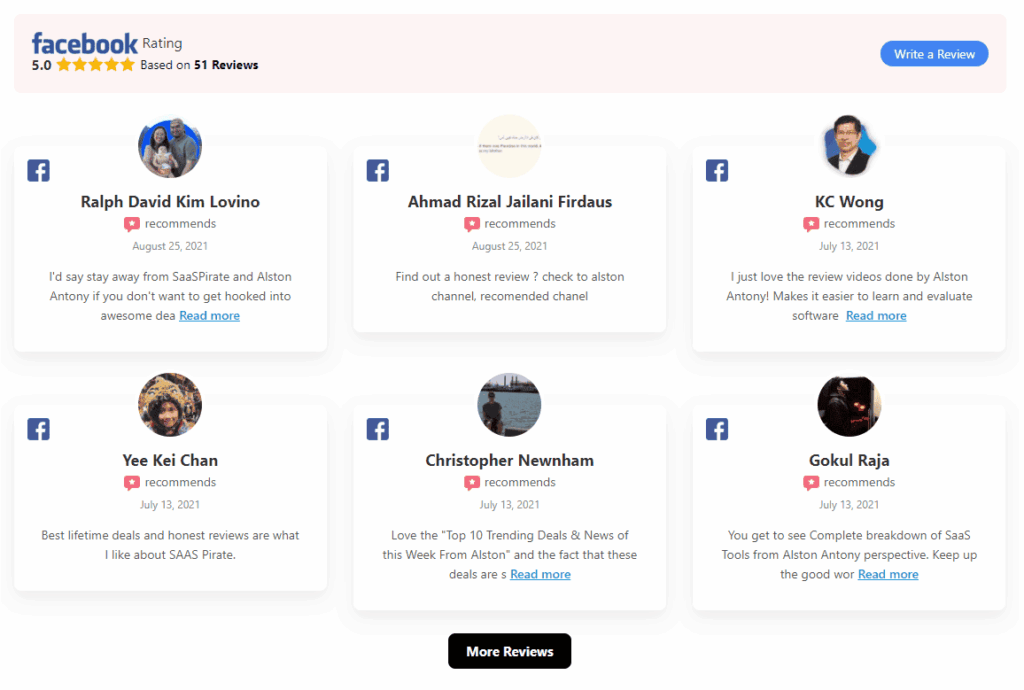Screen dimensions: 1024x690
Task: Open Read more on KC Wong's review
Action: [x=876, y=316]
